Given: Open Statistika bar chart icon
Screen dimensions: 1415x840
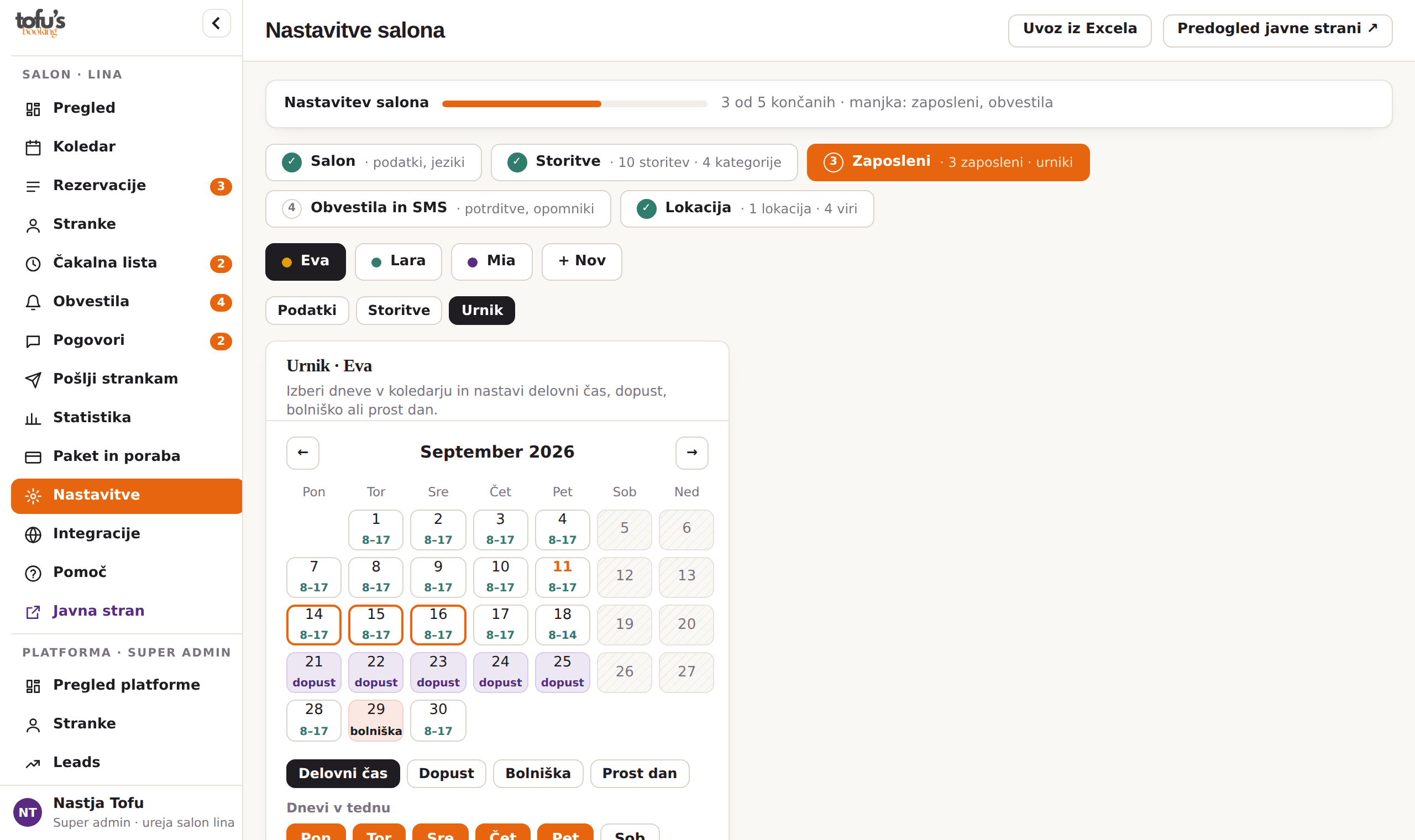Looking at the screenshot, I should [x=33, y=418].
